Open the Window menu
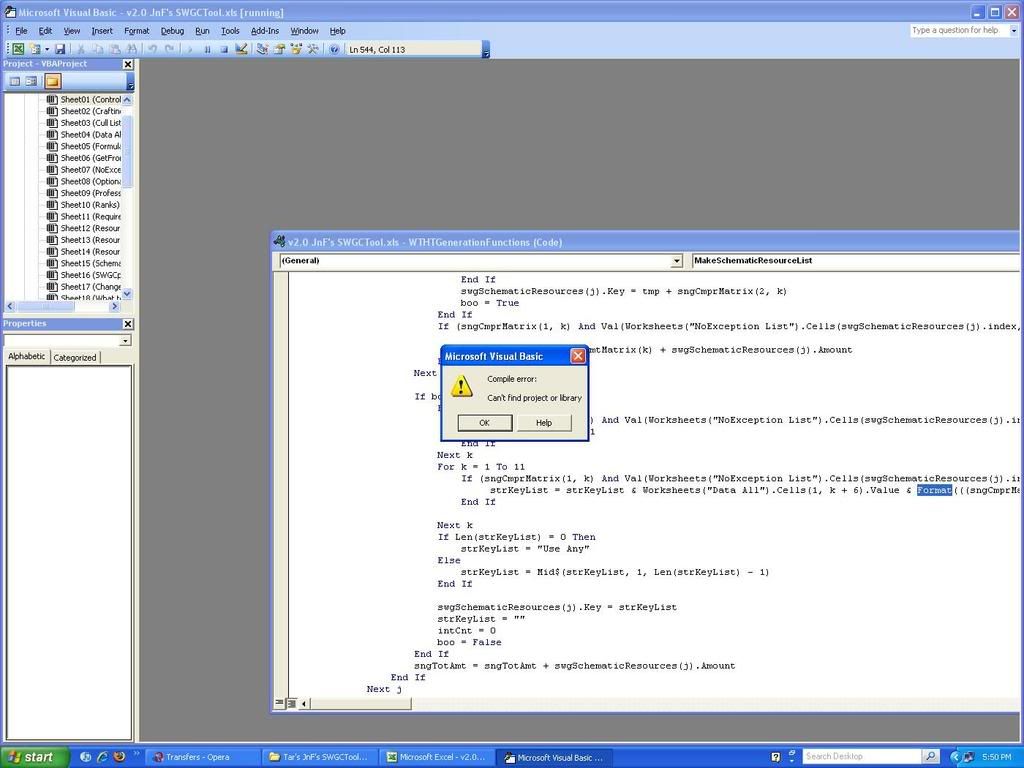The height and width of the screenshot is (768, 1024). (304, 31)
